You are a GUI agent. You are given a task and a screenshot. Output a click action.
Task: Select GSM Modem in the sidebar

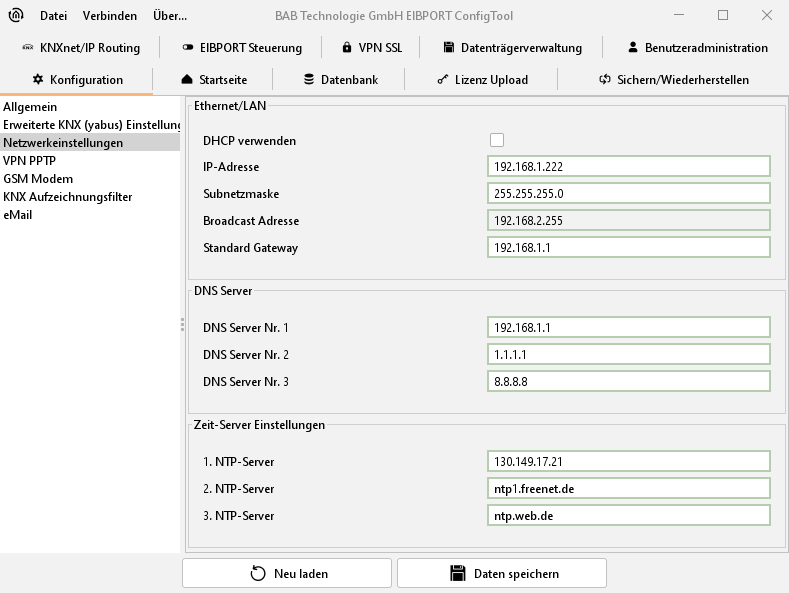tap(38, 179)
